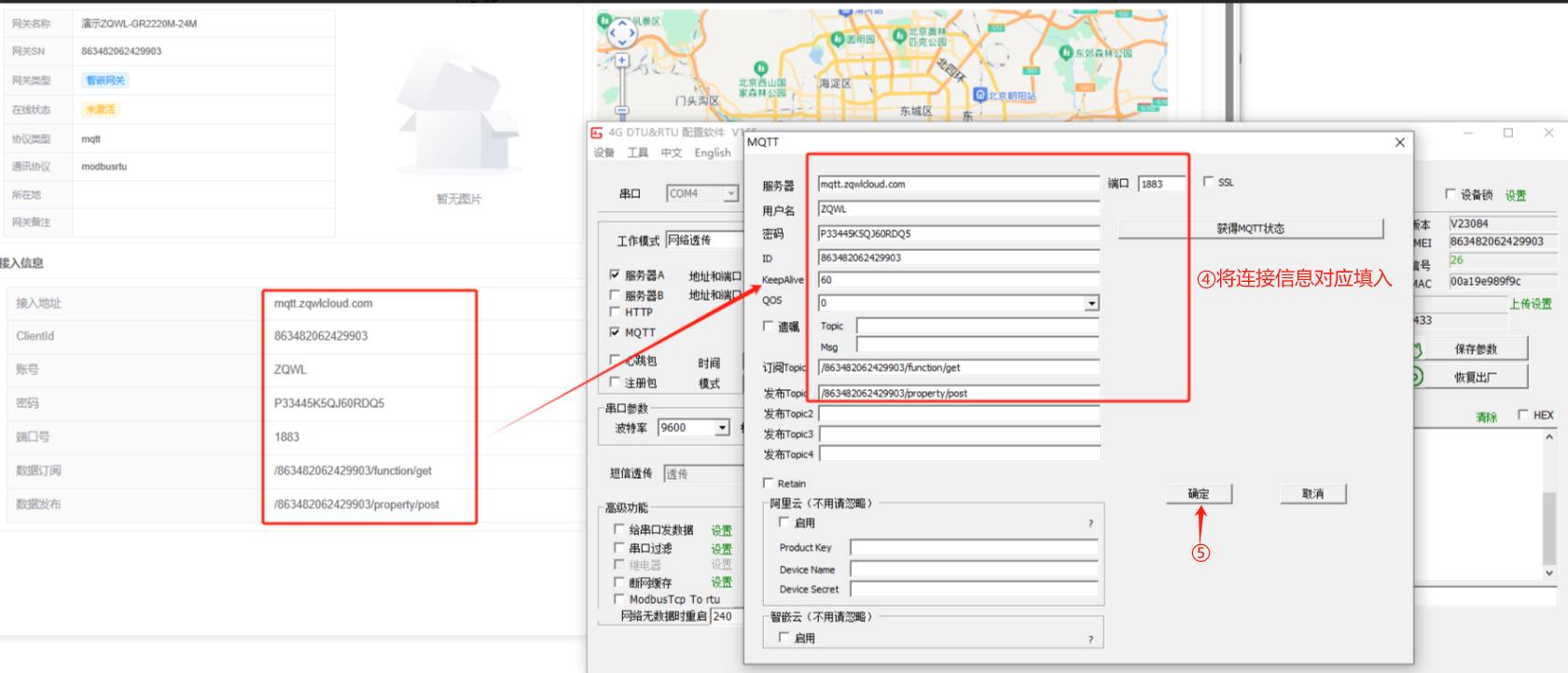Viewport: 1568px width, 673px height.
Task: Toggle the HTTP checkbox
Action: pyautogui.click(x=615, y=312)
